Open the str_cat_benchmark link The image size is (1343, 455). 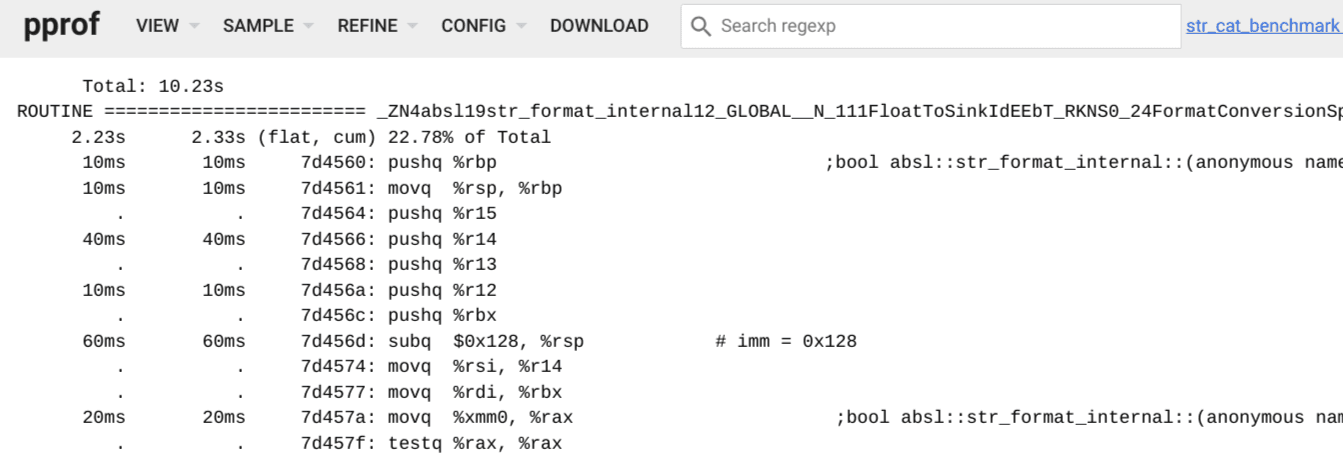[1262, 26]
